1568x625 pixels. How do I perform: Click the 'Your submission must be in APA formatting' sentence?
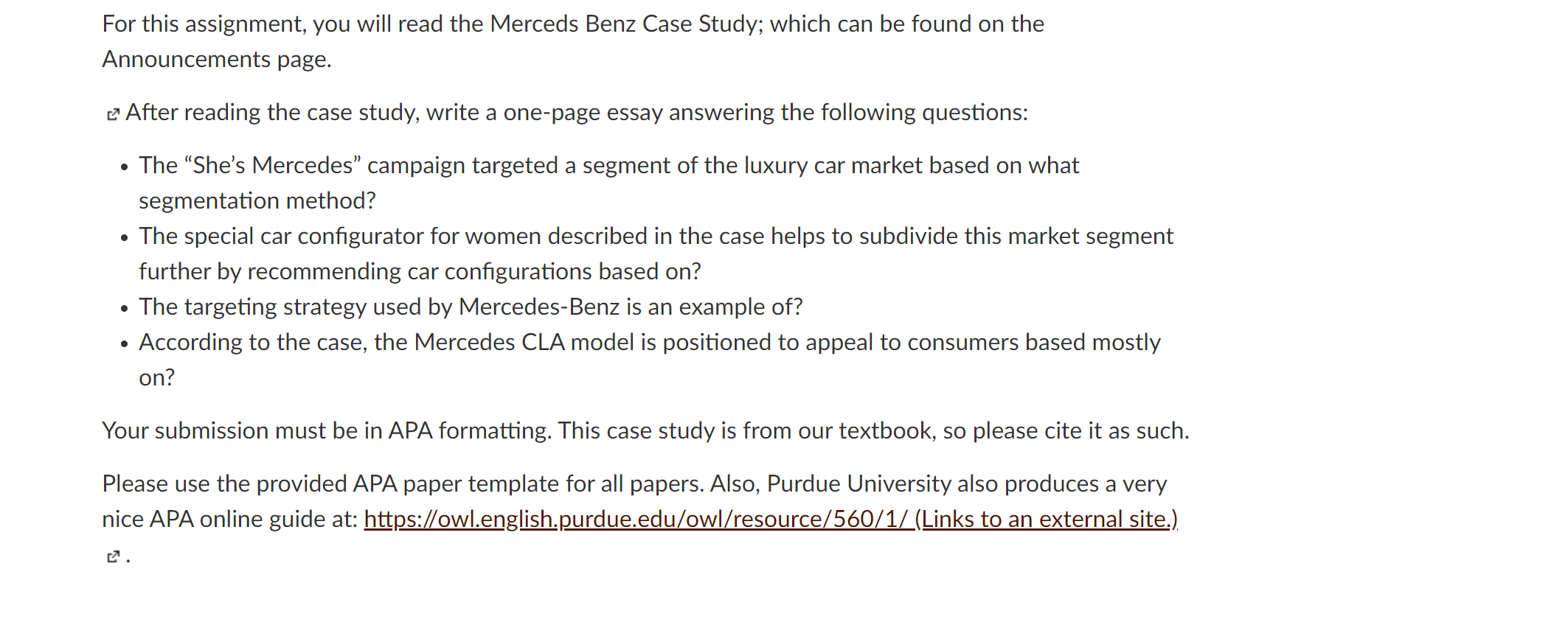645,430
